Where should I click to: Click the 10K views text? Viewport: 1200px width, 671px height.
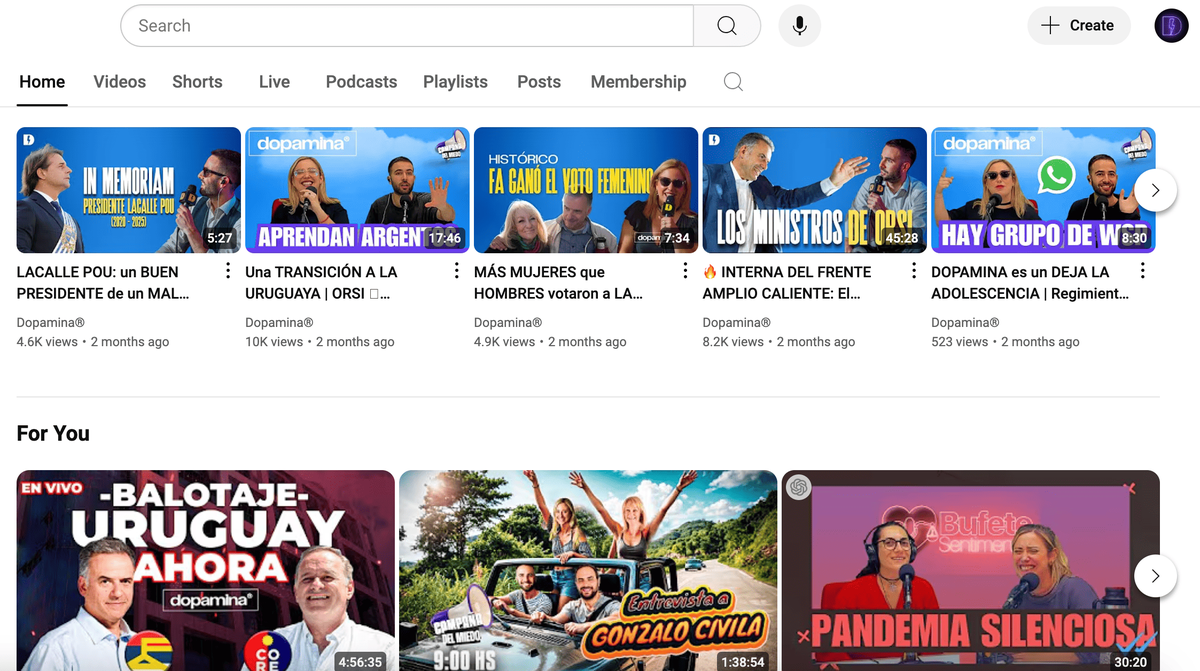[x=274, y=342]
